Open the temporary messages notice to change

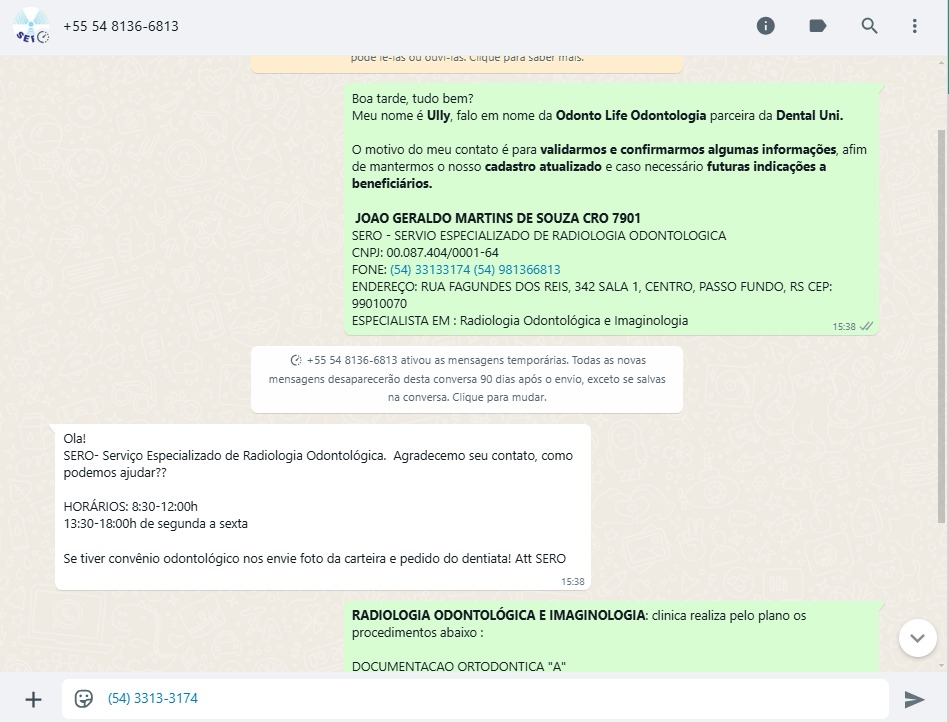point(467,379)
